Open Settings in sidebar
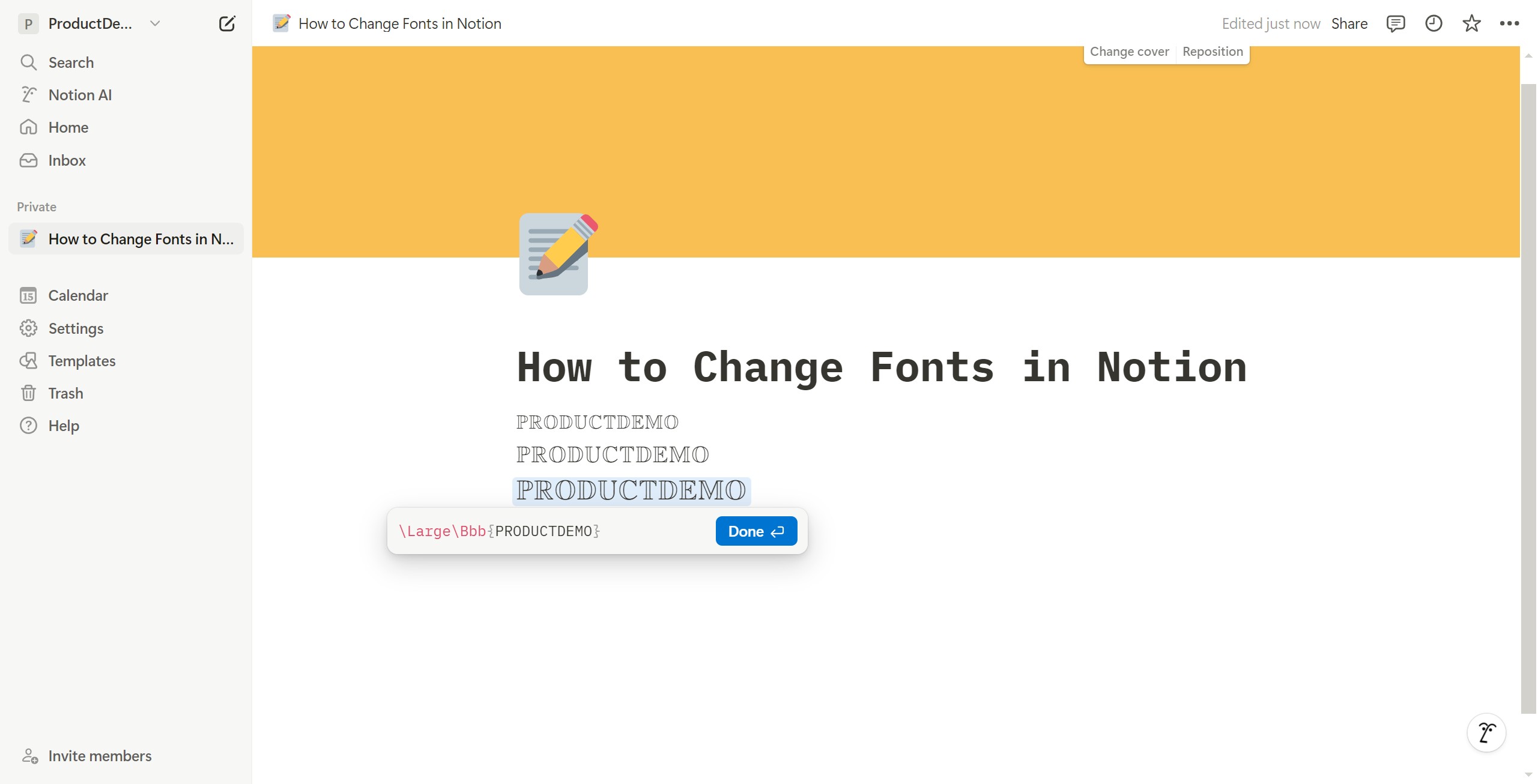Image resolution: width=1538 pixels, height=784 pixels. (126, 328)
